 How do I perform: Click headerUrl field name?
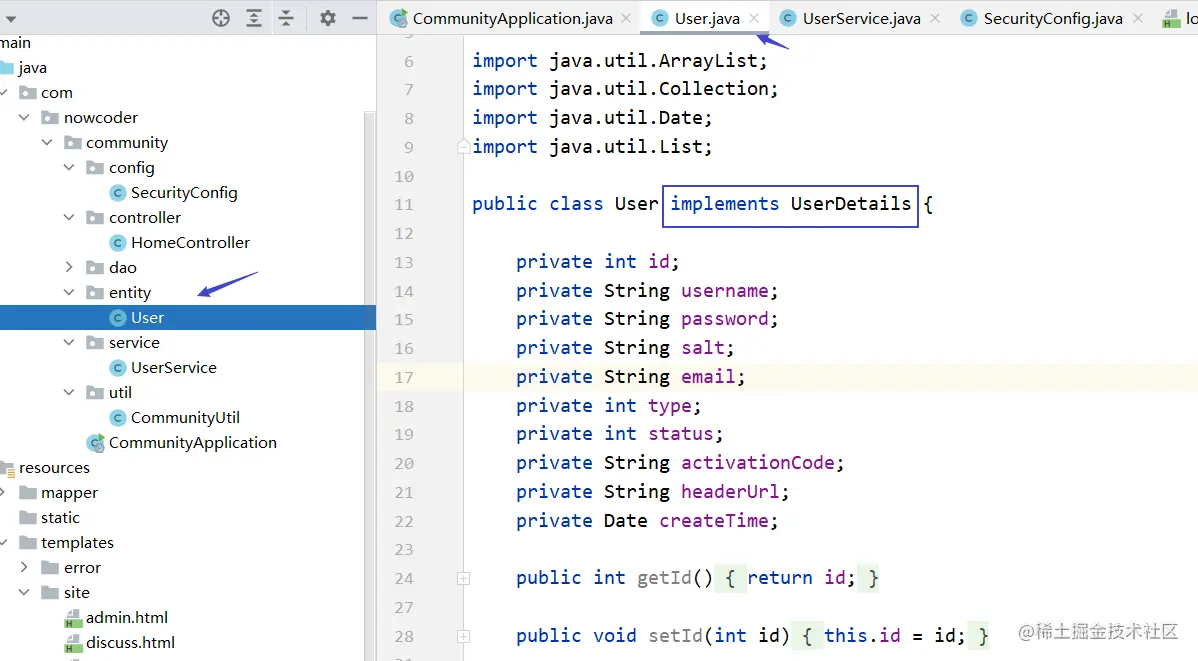[x=730, y=492]
